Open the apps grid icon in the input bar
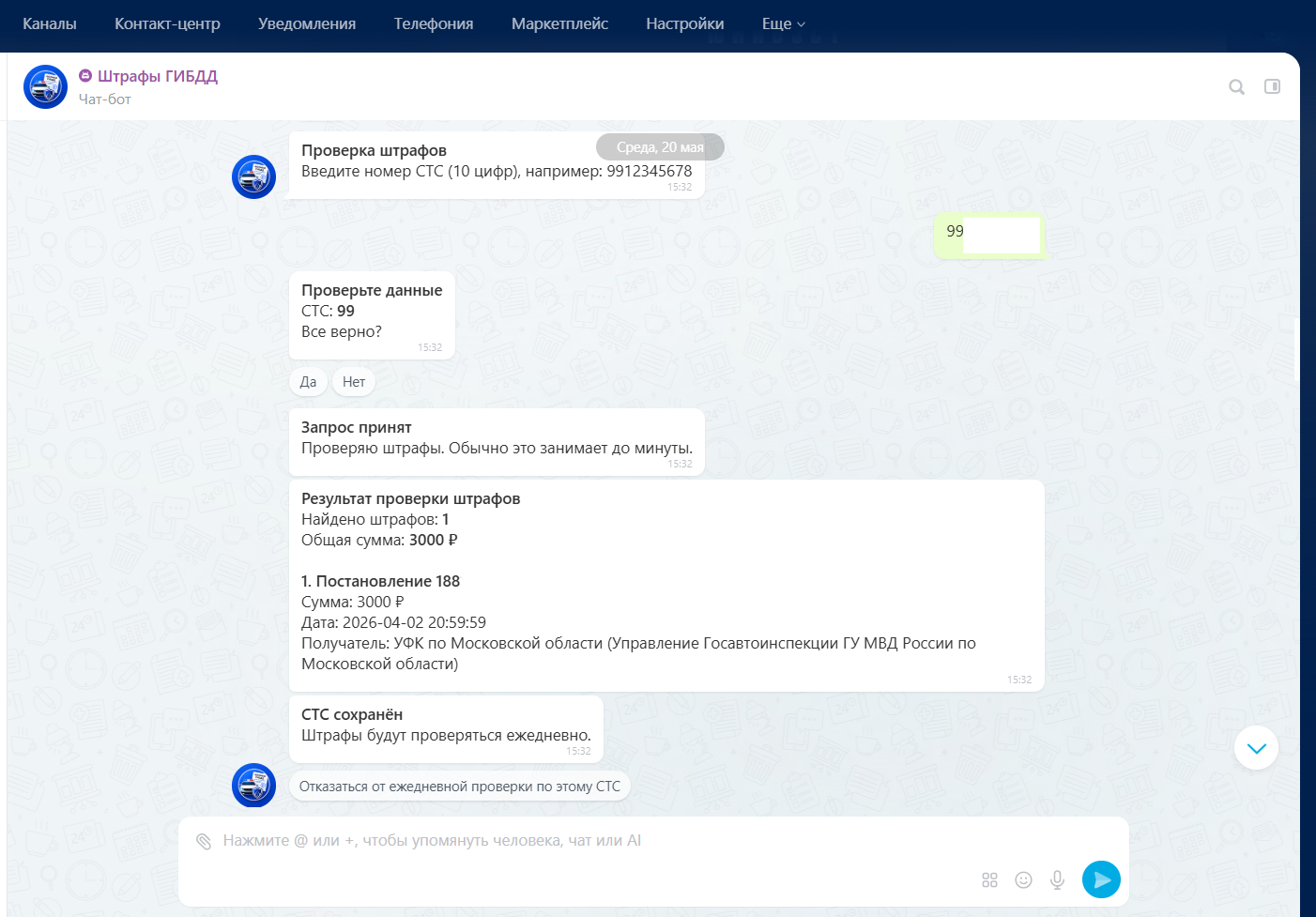 (x=989, y=879)
